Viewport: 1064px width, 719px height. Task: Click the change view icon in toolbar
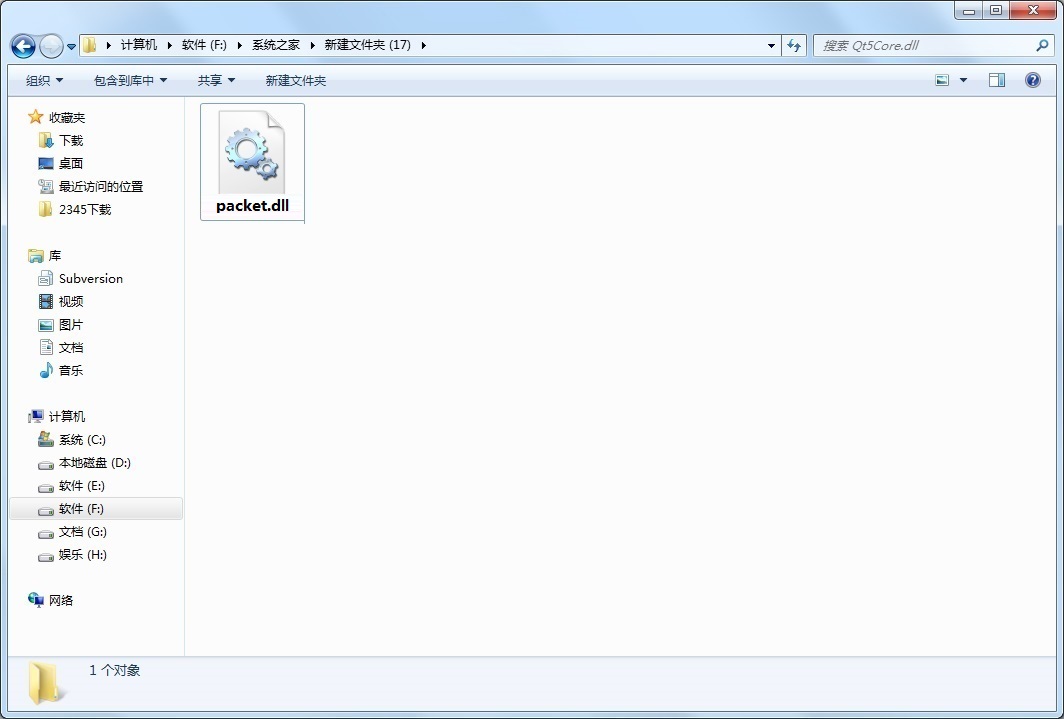pyautogui.click(x=942, y=80)
